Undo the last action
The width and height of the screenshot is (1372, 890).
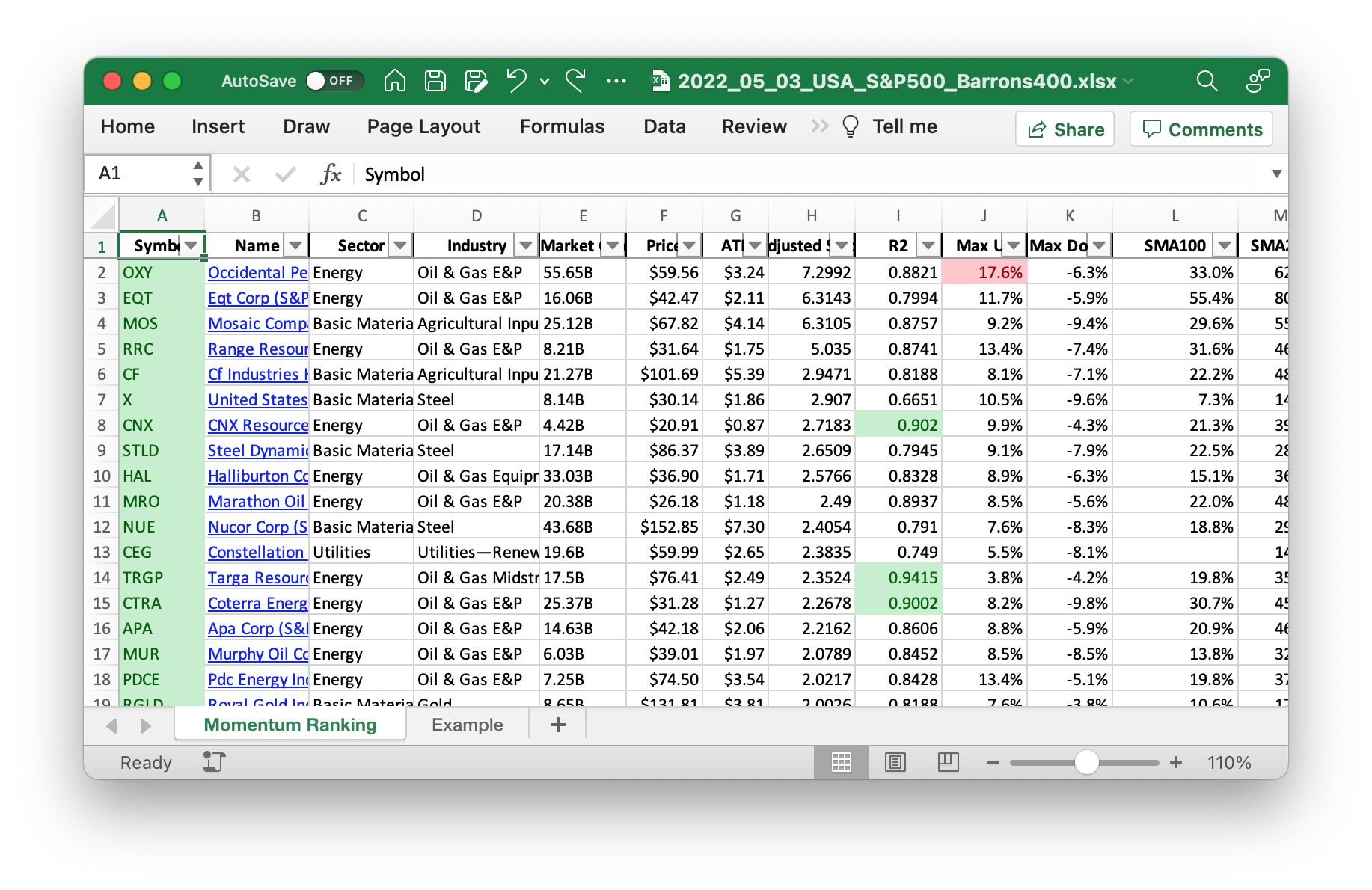[516, 81]
